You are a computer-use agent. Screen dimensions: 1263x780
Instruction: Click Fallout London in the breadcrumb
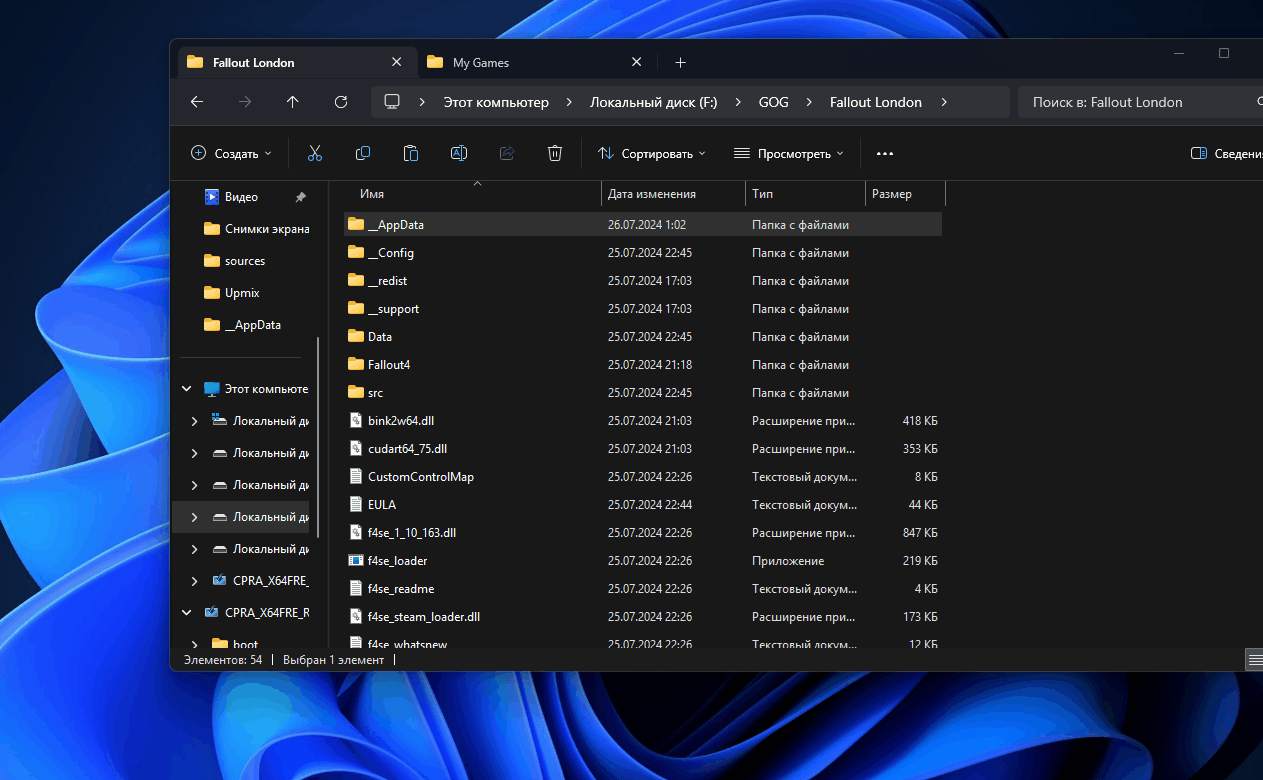(x=876, y=102)
